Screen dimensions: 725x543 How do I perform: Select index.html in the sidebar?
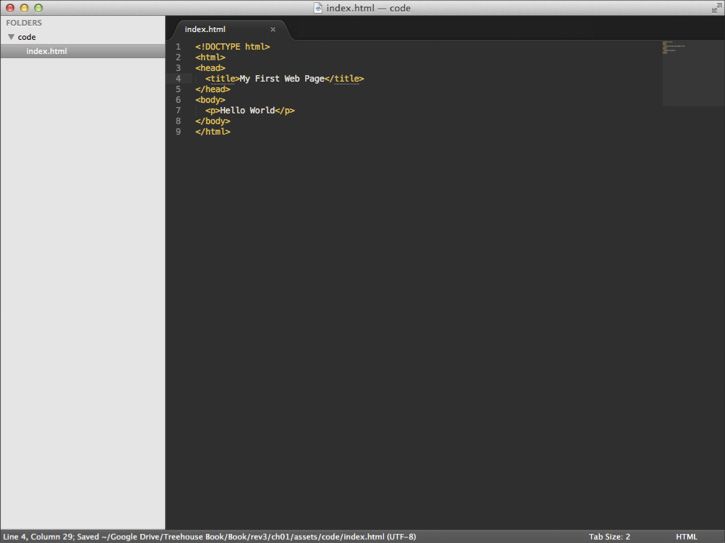point(82,51)
